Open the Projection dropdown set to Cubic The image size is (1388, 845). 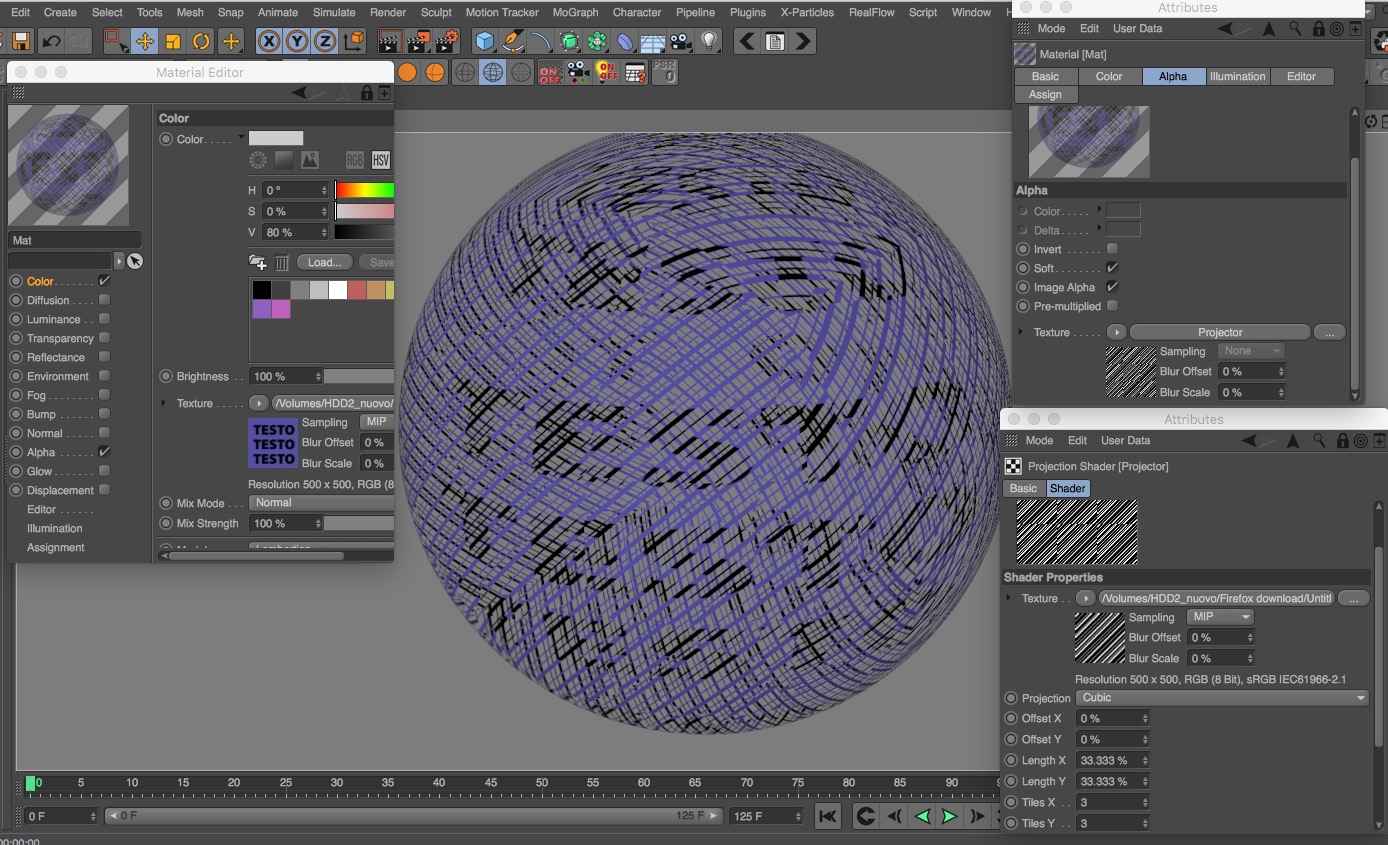point(1223,698)
